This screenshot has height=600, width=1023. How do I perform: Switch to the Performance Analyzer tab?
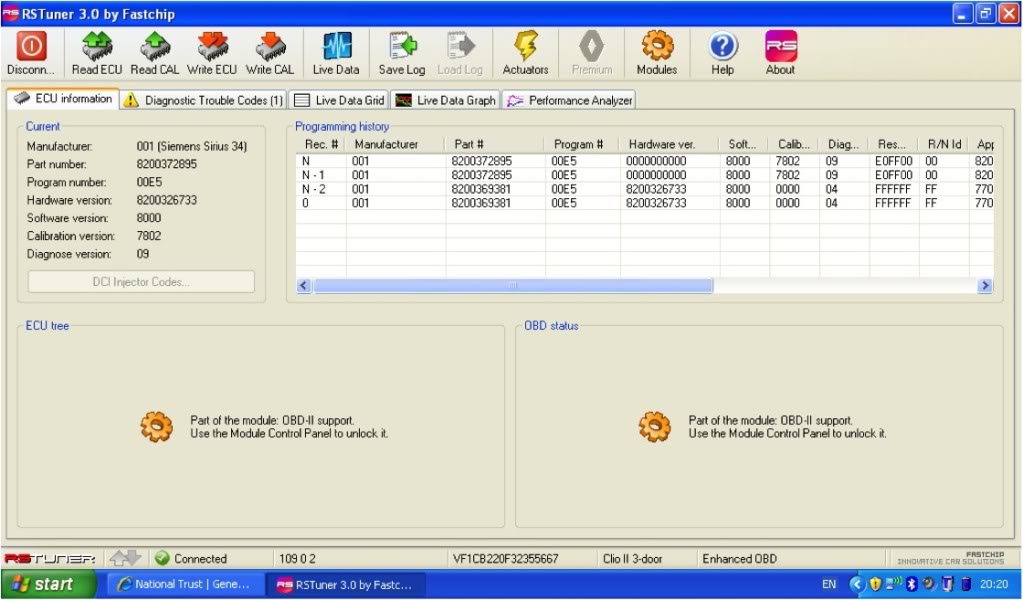pos(568,99)
